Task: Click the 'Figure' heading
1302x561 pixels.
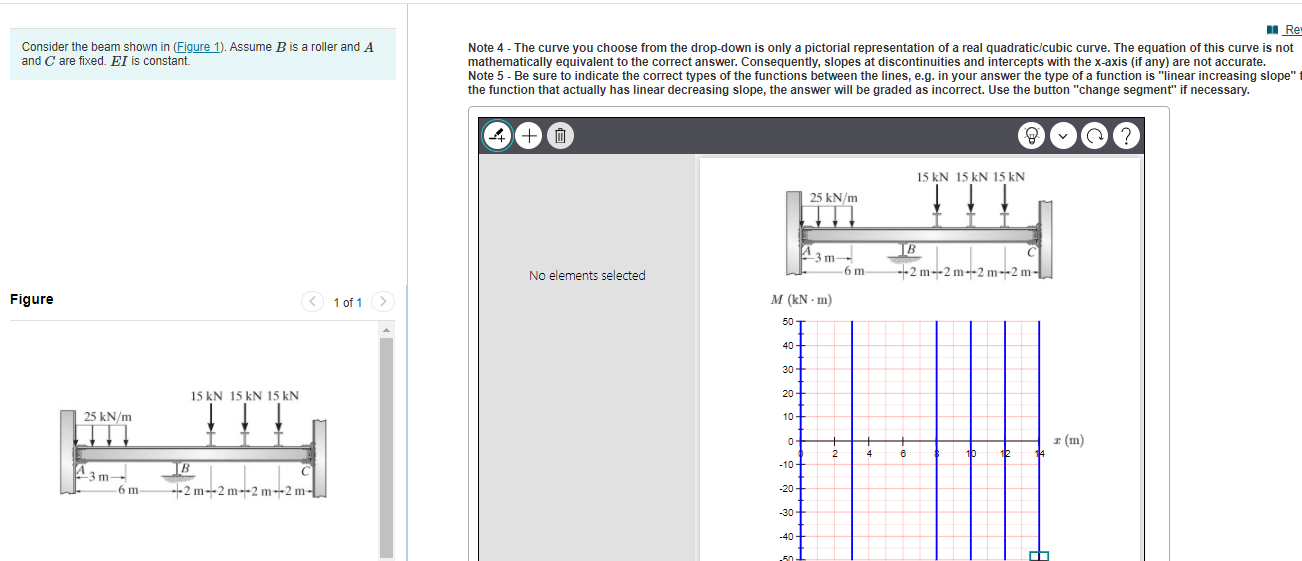Action: coord(32,299)
